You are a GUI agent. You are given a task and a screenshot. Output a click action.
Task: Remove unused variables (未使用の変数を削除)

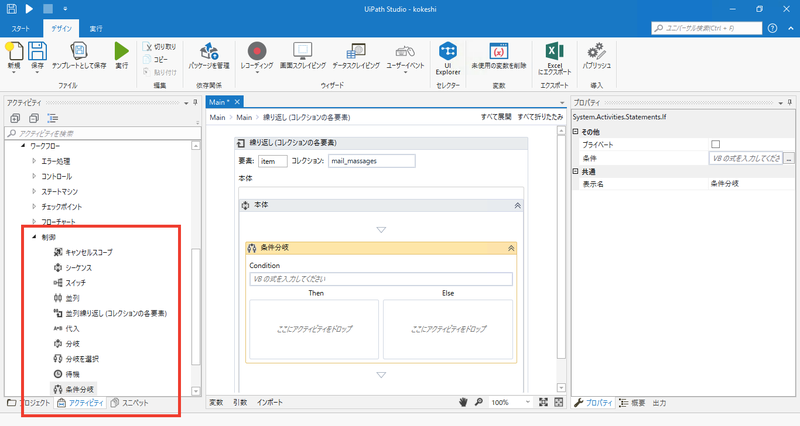(498, 55)
